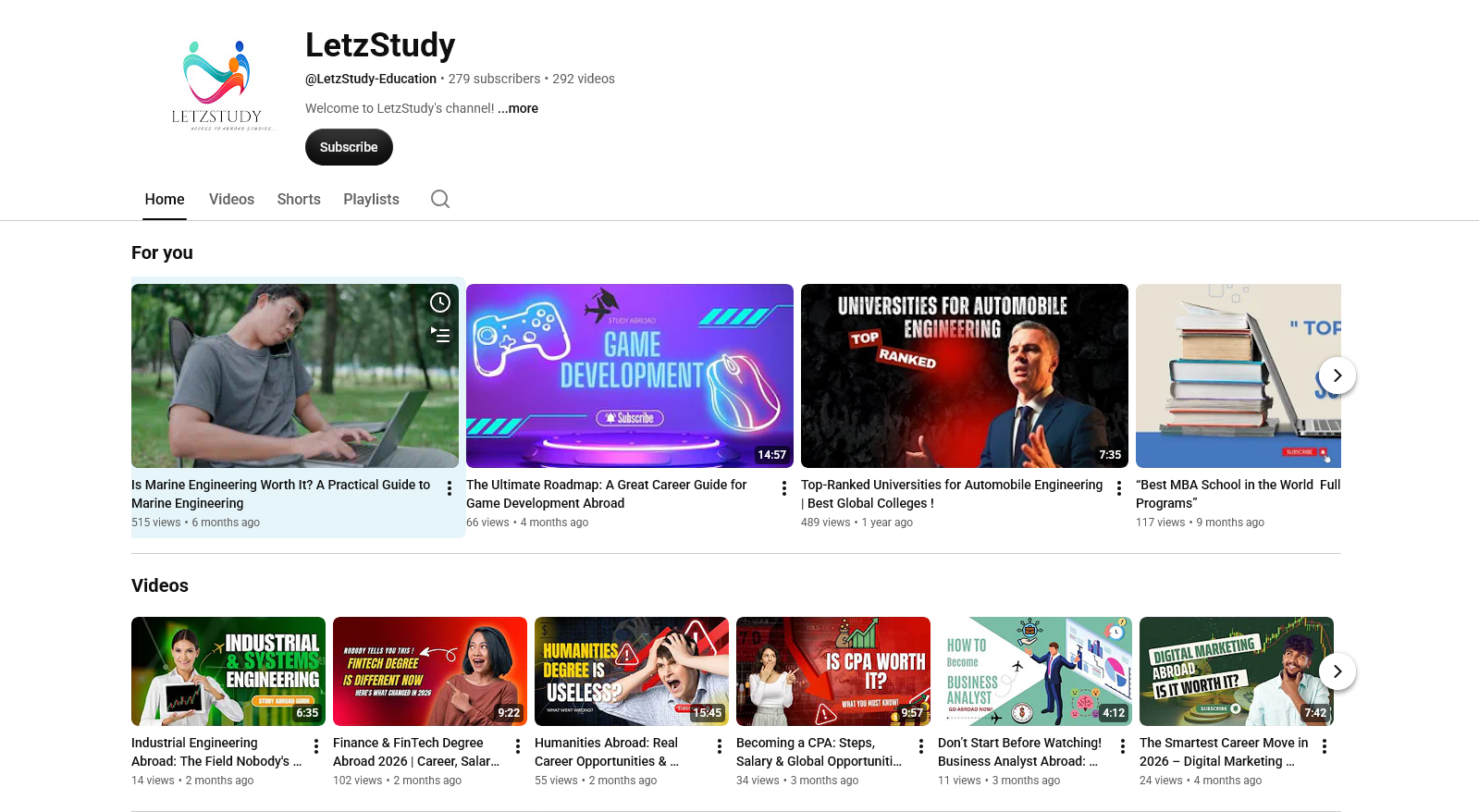Viewport: 1479px width, 812px height.
Task: Open three-dot menu for Becoming a CPA video
Action: click(921, 746)
